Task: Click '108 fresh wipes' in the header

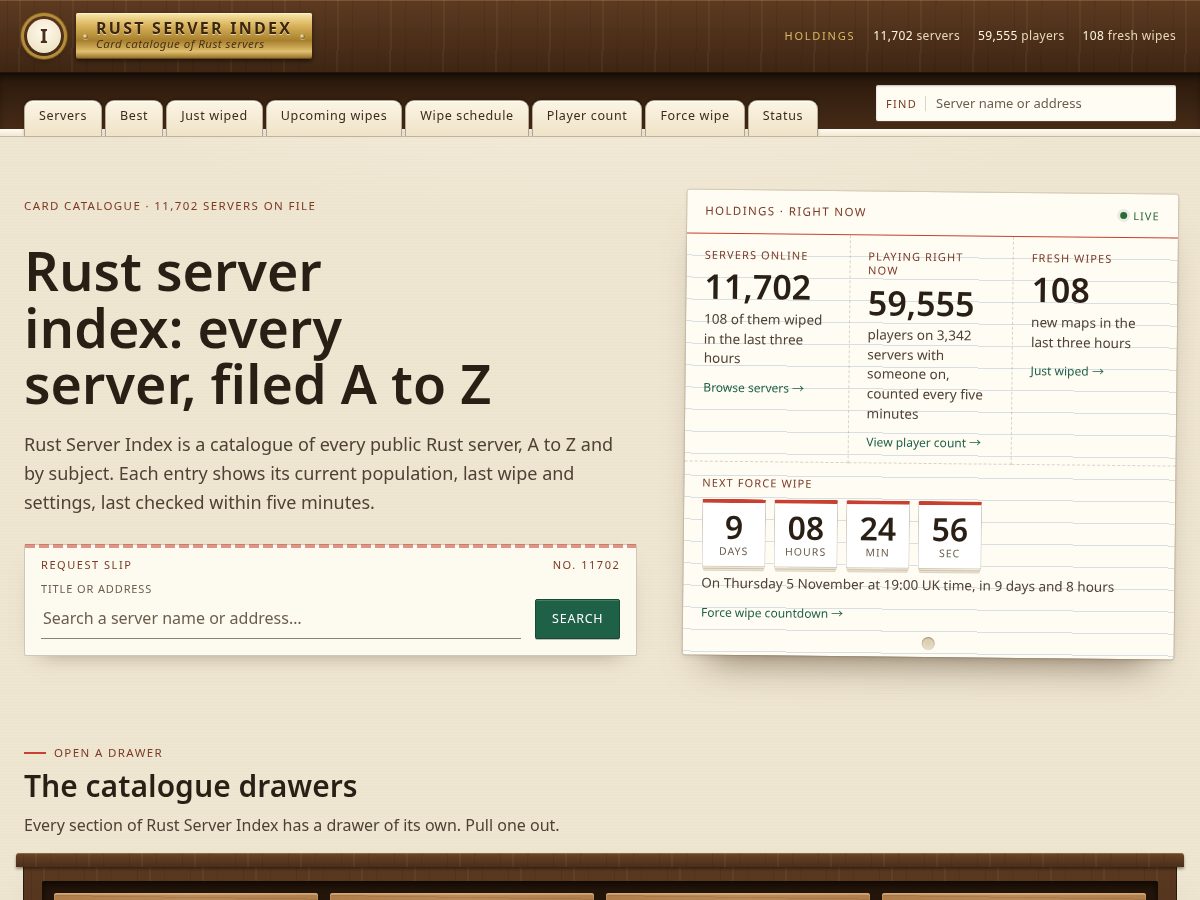Action: 1129,36
